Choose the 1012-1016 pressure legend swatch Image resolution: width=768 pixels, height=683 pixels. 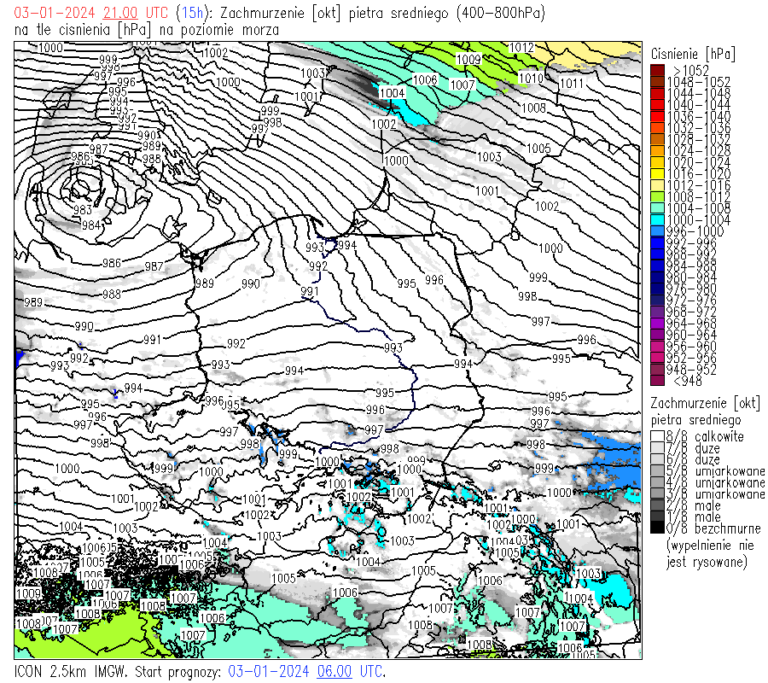[656, 184]
